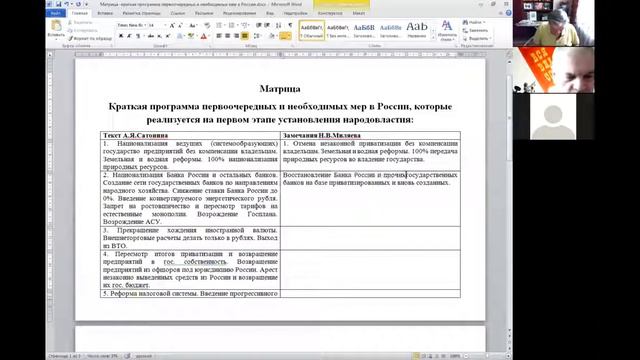Click the Копировать copy command
Viewport: 640px width, 360px height.
(x=82, y=30)
